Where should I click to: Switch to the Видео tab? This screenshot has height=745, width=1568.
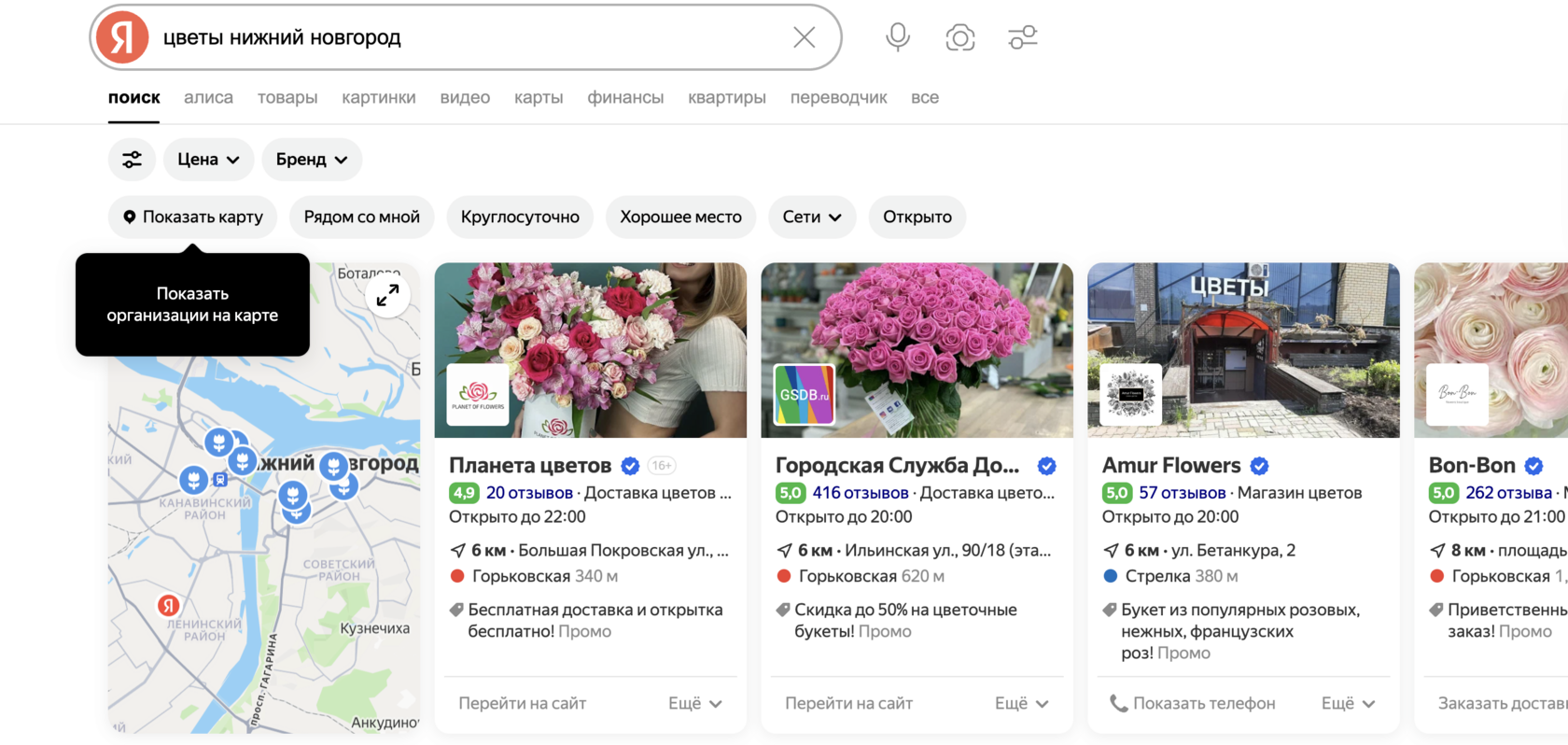(465, 98)
